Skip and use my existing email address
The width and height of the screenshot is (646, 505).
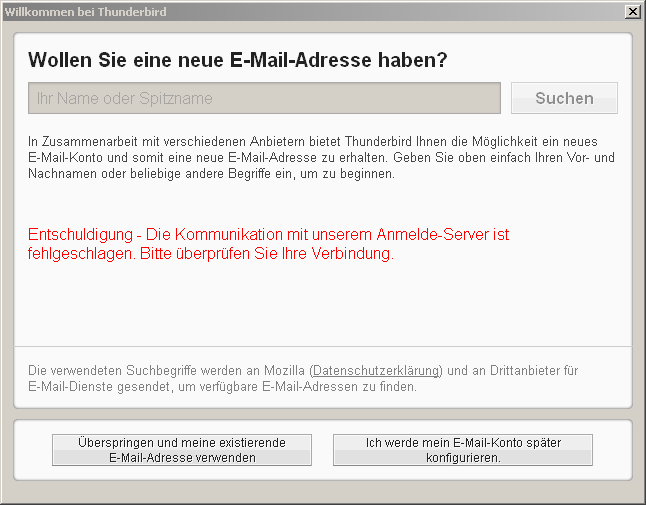tap(182, 450)
